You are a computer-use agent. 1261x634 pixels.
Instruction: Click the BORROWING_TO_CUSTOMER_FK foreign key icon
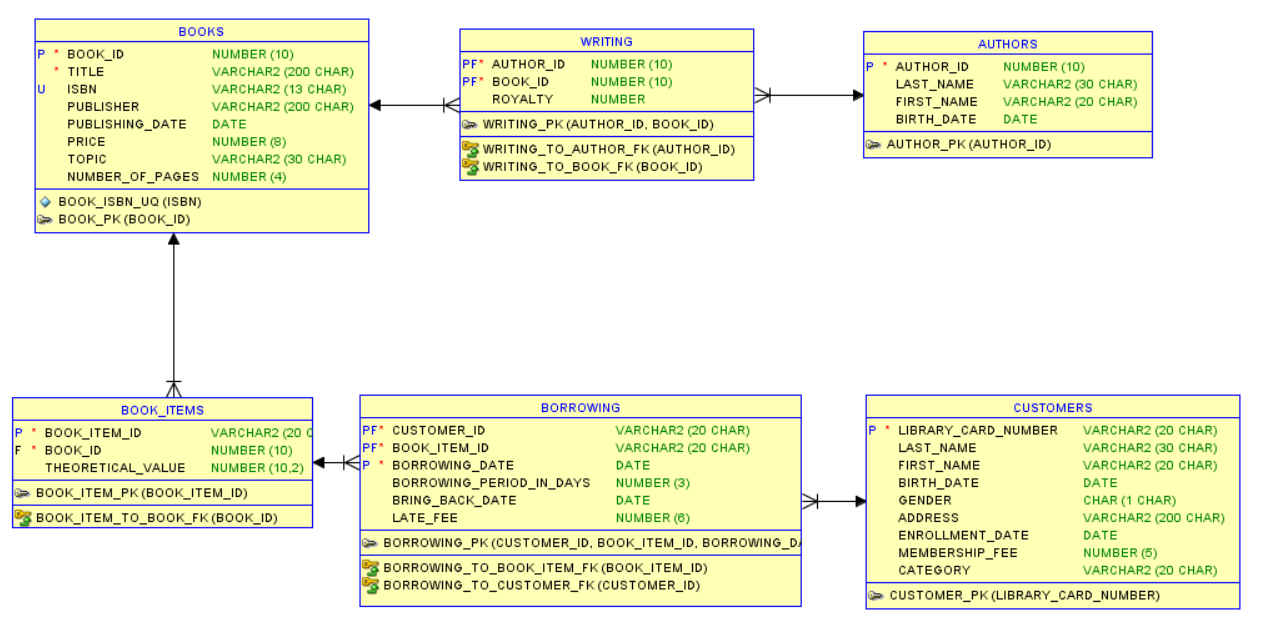(x=371, y=585)
